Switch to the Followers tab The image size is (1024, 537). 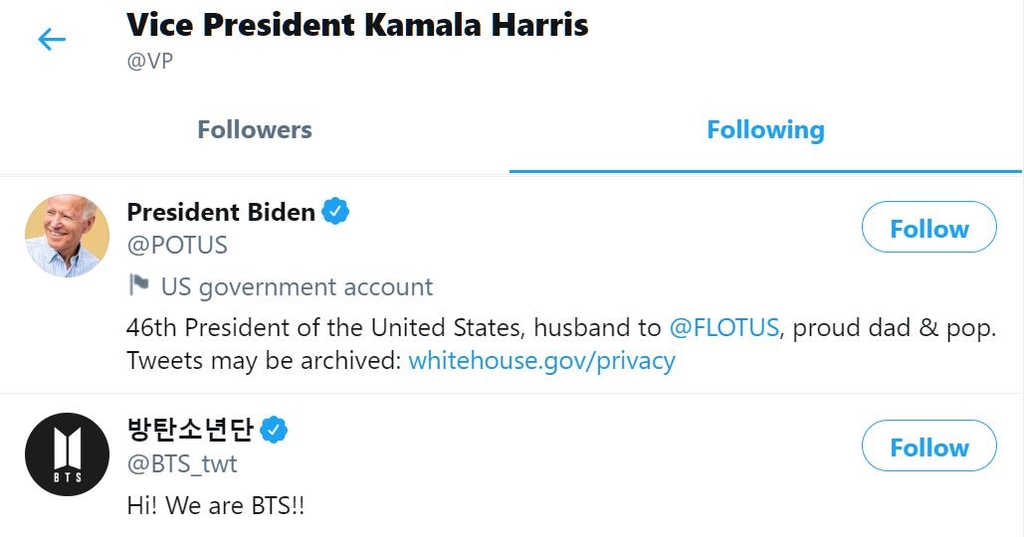click(x=254, y=130)
